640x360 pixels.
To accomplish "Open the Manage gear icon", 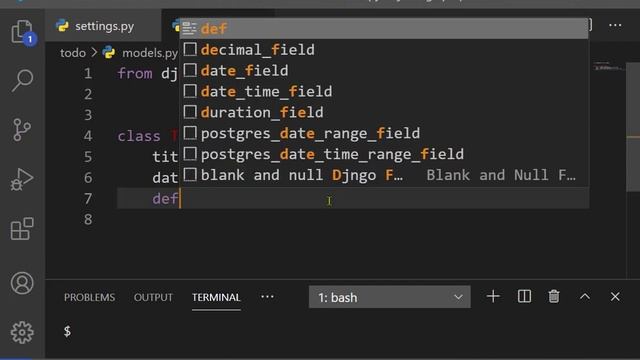I will [x=22, y=332].
